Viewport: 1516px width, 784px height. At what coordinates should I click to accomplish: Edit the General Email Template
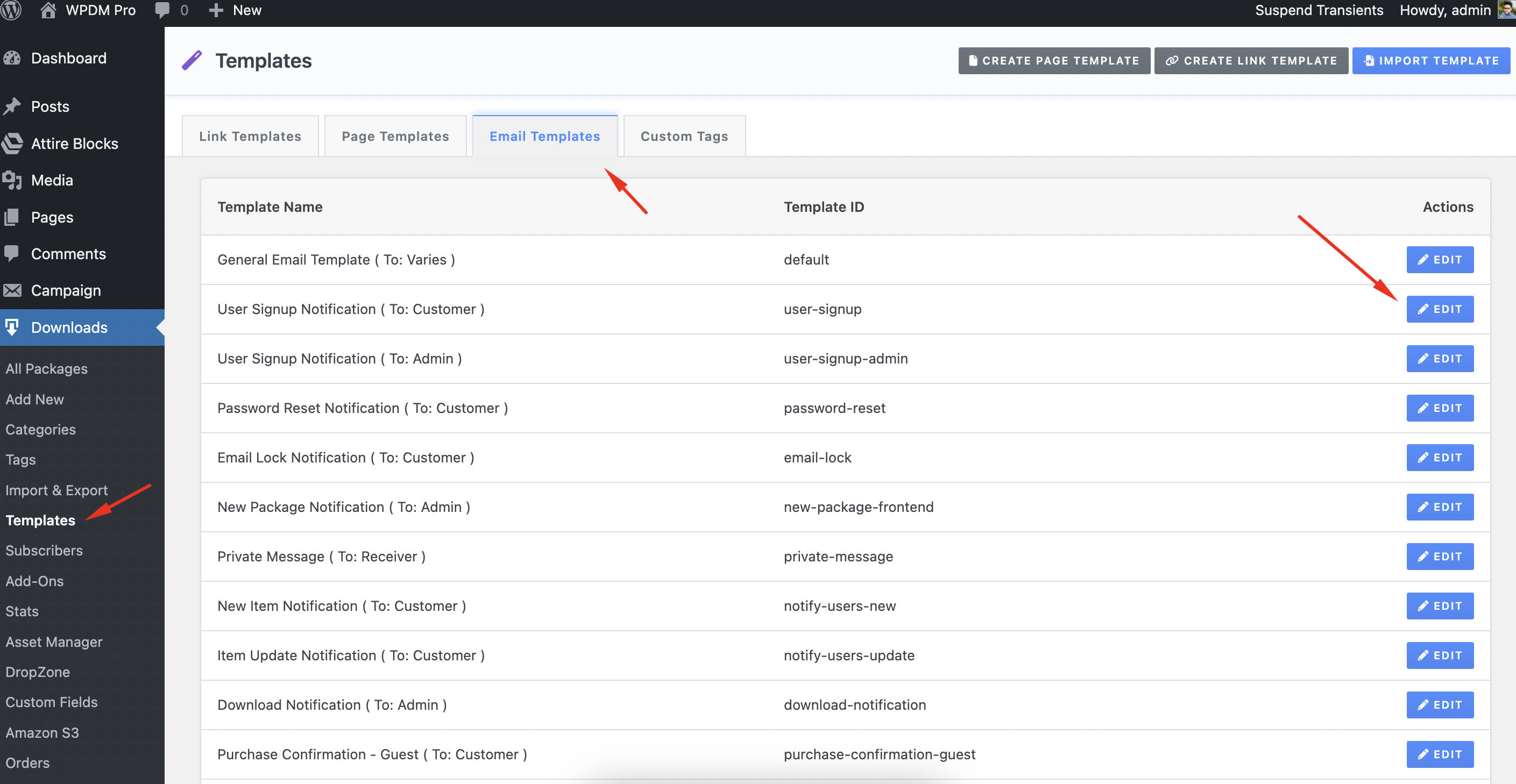(1440, 259)
